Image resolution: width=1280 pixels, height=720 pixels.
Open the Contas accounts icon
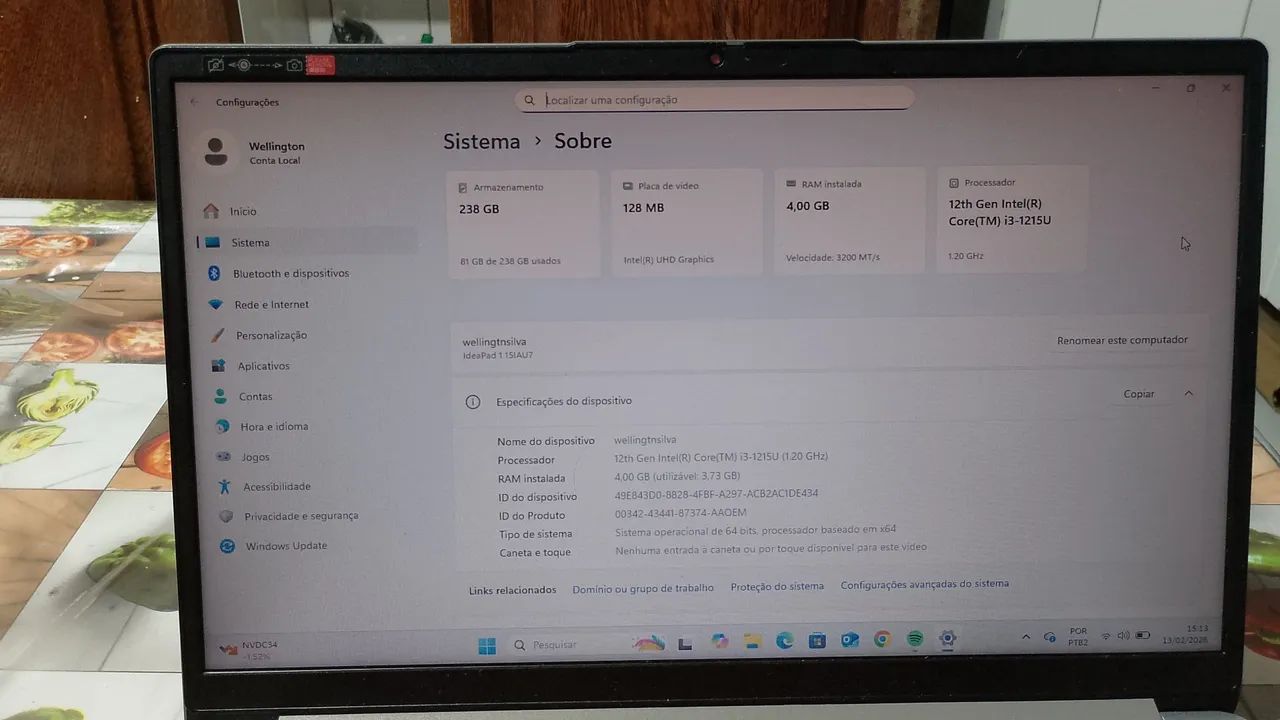point(221,396)
